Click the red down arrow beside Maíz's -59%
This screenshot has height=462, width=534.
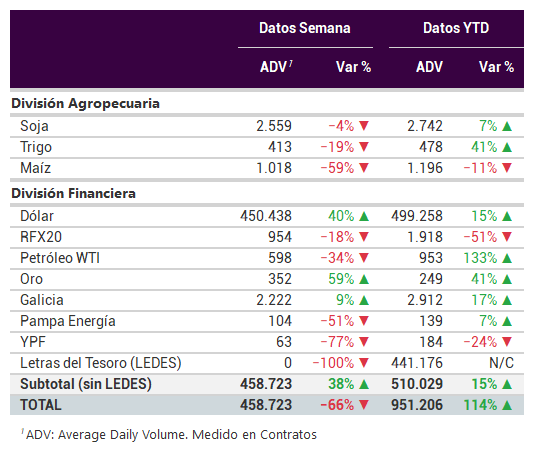coord(364,168)
